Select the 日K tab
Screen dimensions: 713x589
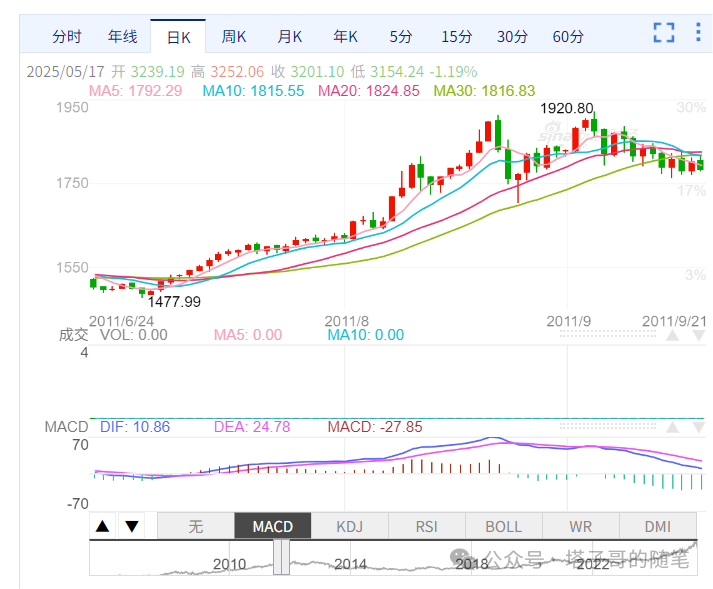click(x=178, y=36)
